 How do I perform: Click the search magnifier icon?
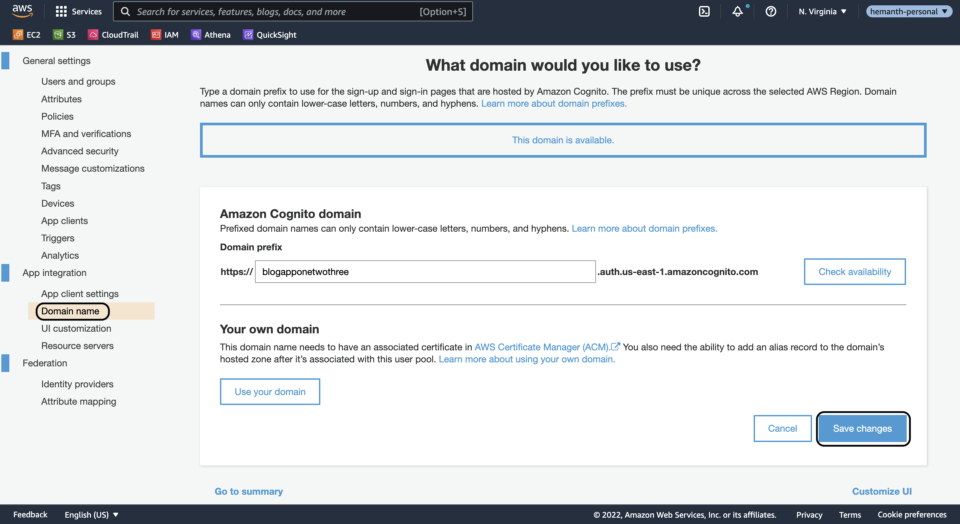[x=125, y=12]
